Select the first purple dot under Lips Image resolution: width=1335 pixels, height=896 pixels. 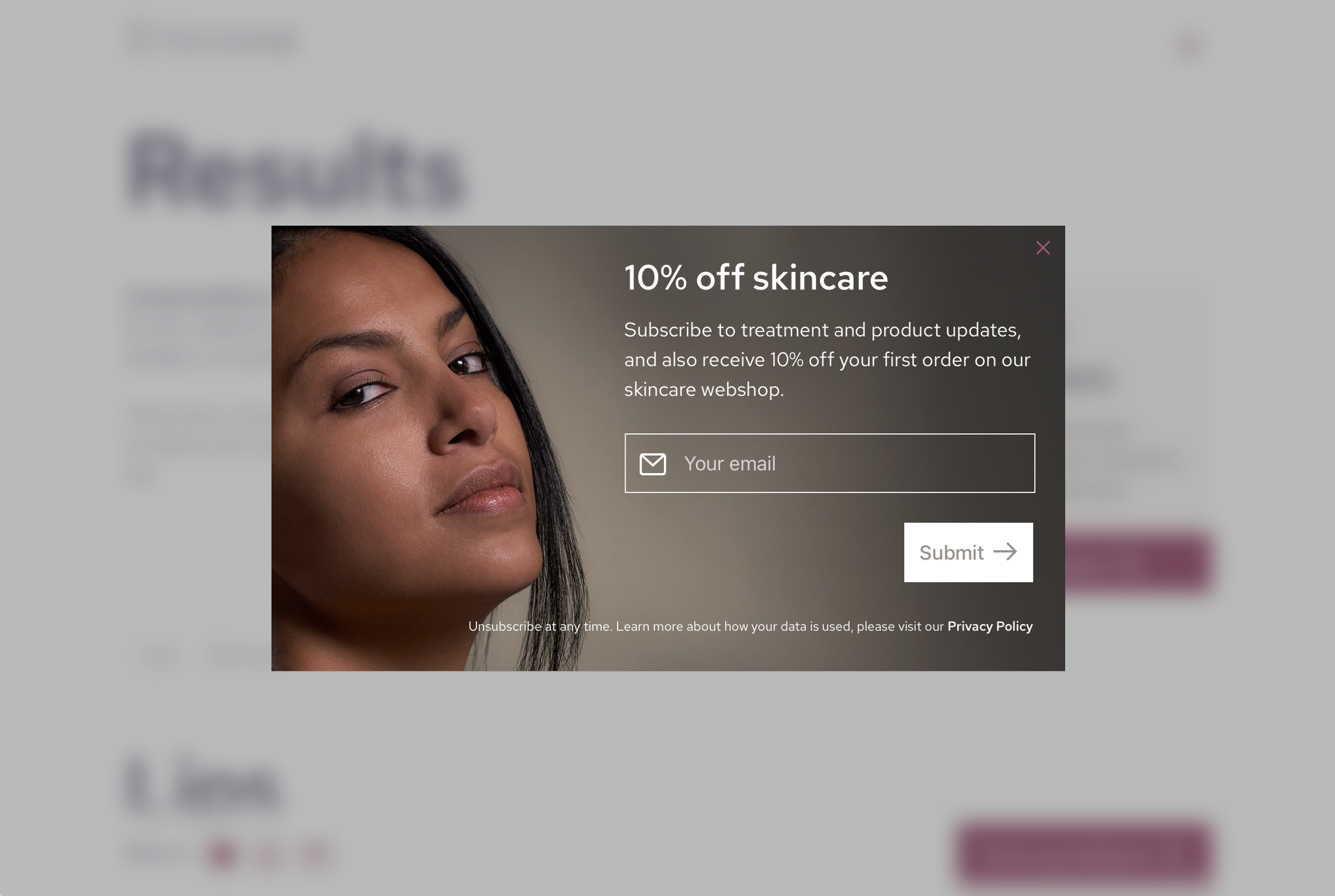point(222,854)
